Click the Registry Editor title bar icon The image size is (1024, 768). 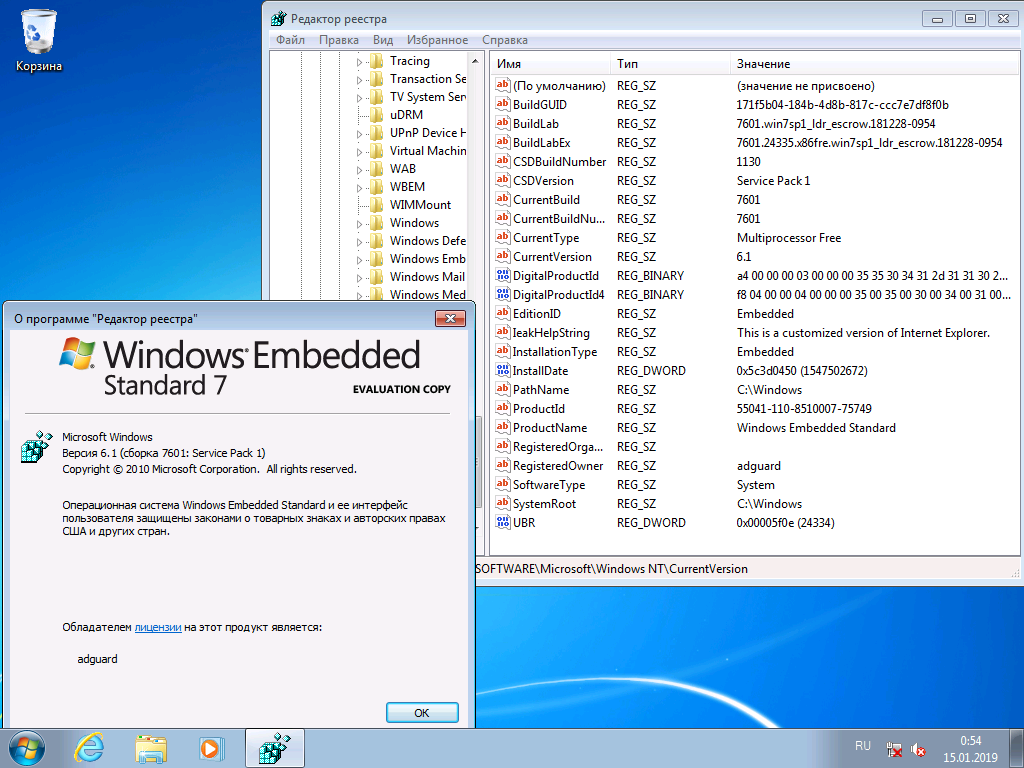point(279,18)
